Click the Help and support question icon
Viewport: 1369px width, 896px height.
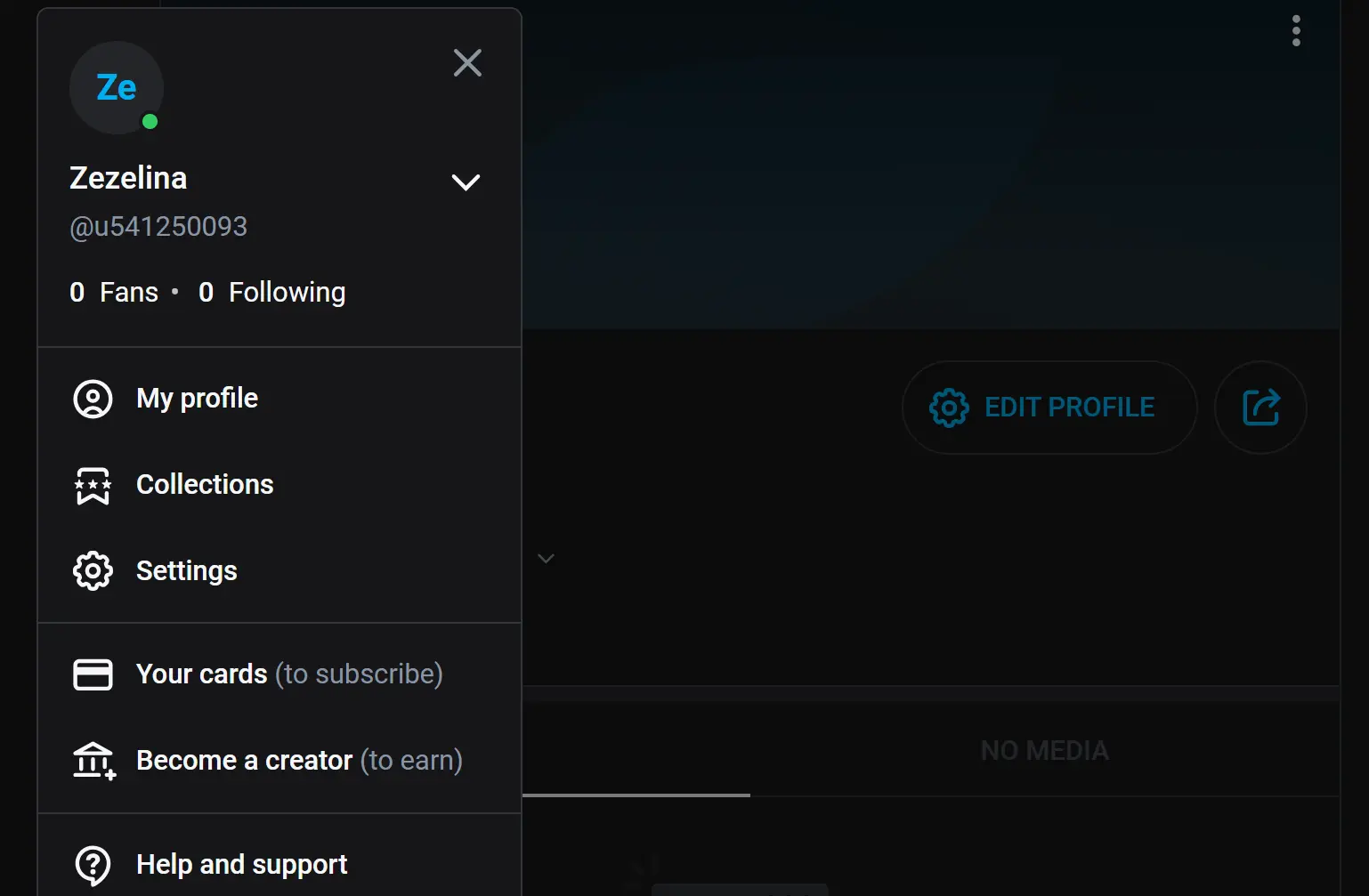tap(93, 865)
